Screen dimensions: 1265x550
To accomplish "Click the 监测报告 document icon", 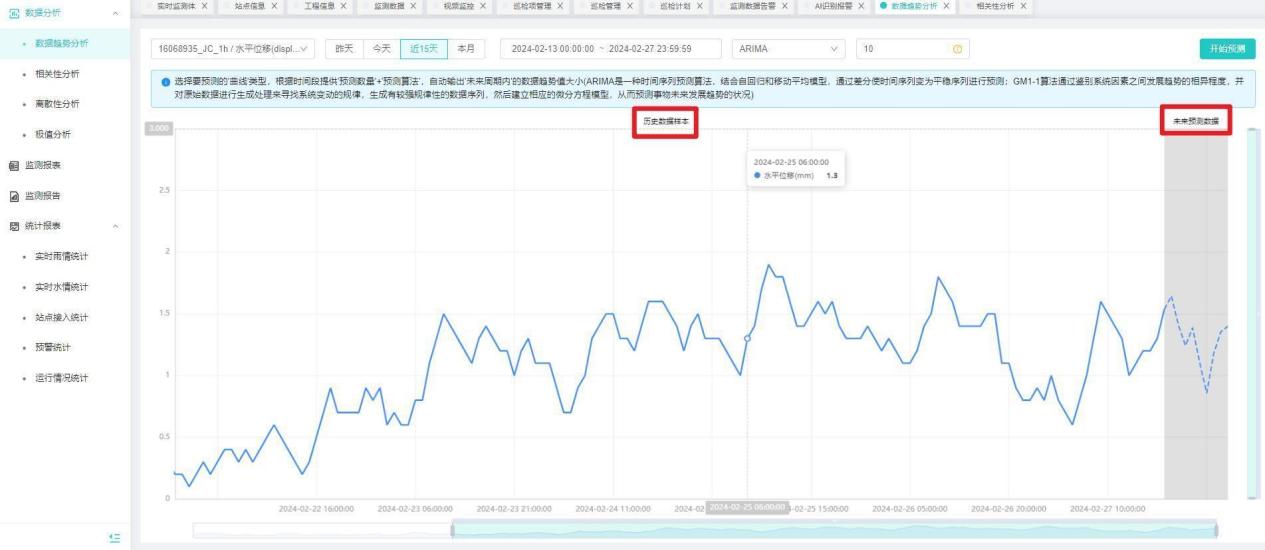I will (12, 196).
